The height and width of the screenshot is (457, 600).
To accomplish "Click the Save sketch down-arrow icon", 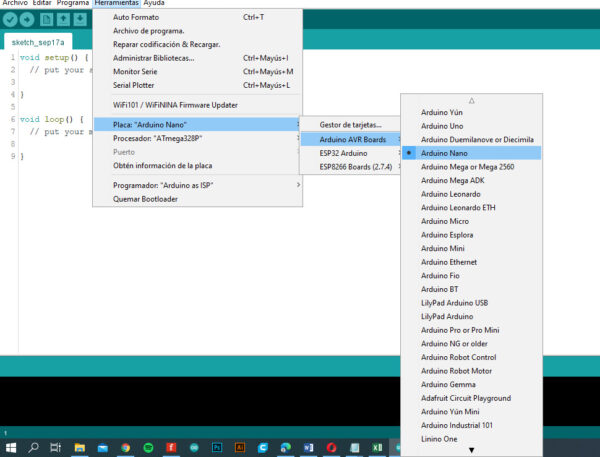I will (80, 20).
